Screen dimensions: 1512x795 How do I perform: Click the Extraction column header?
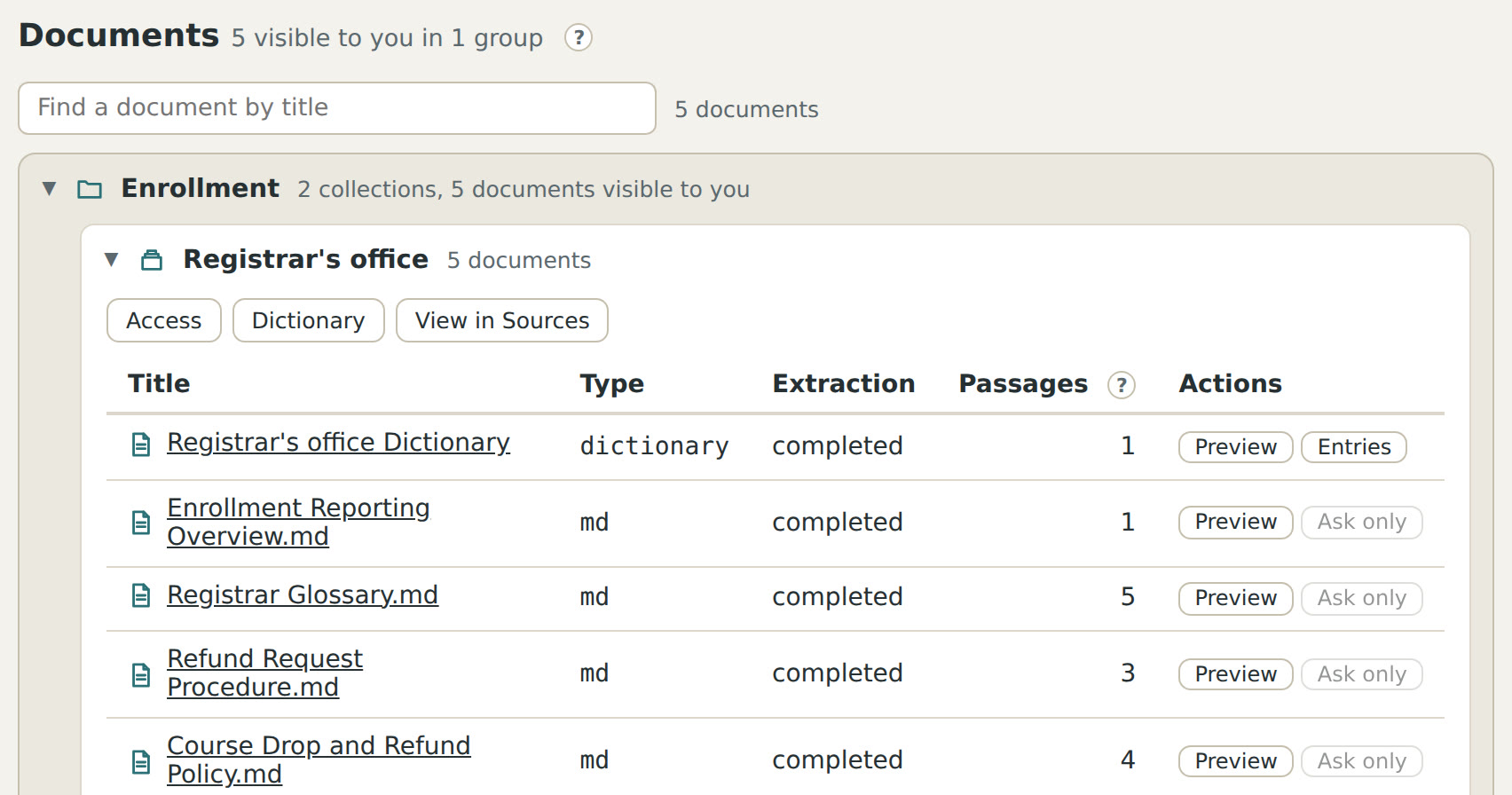(844, 383)
